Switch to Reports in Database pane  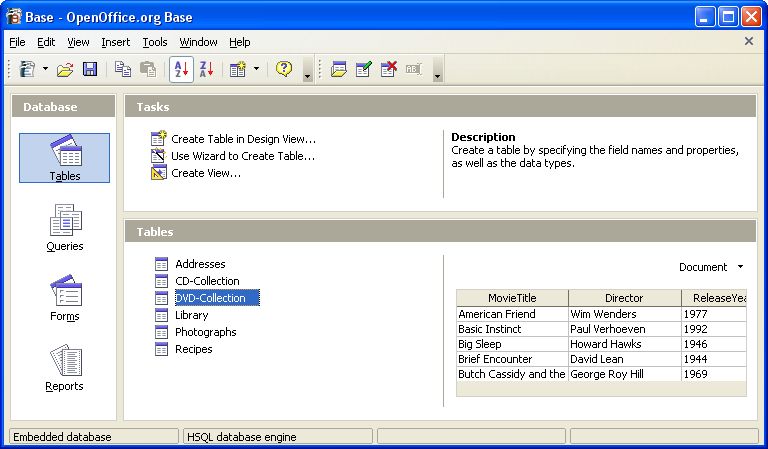coord(64,368)
